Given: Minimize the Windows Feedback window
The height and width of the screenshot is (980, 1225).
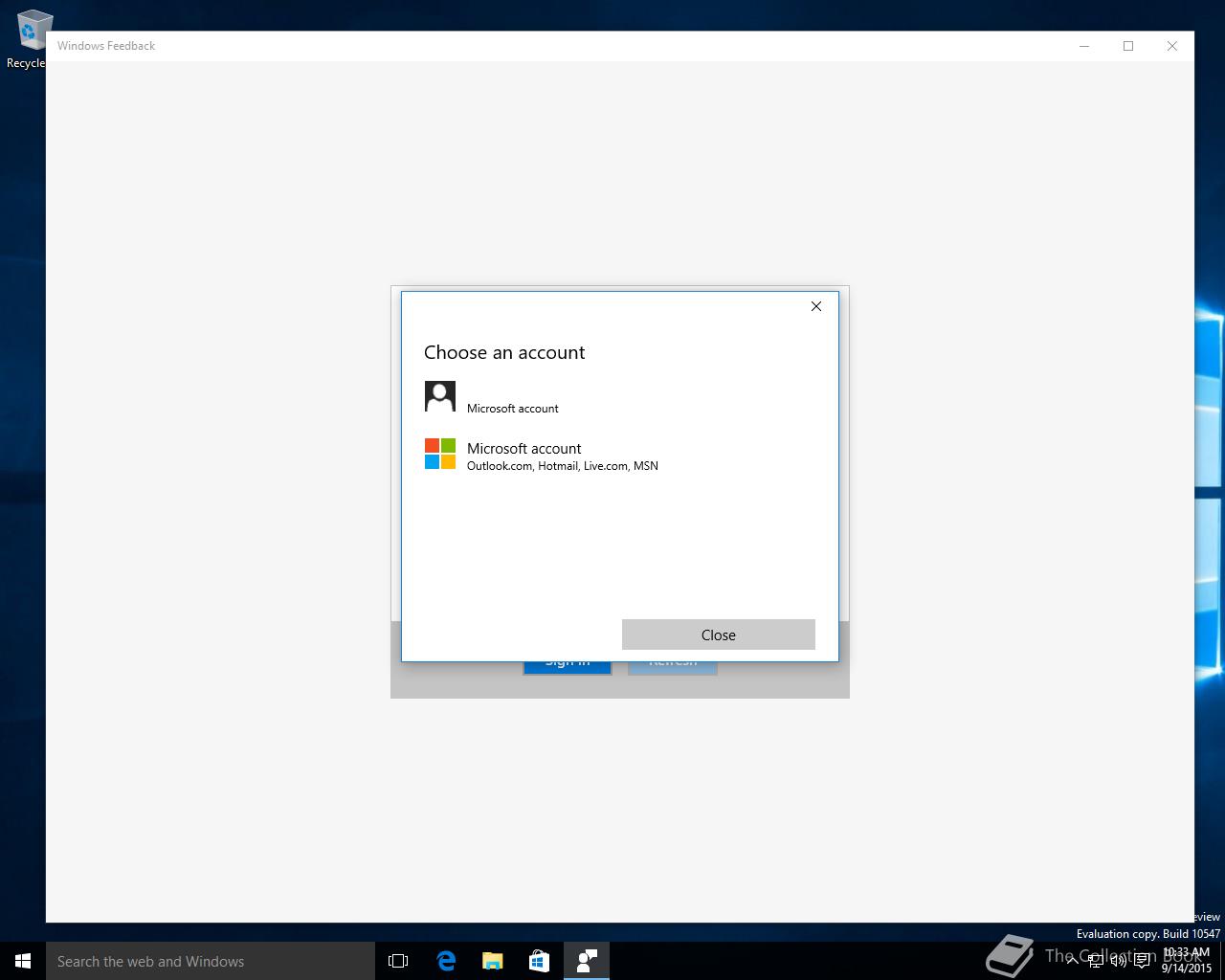Looking at the screenshot, I should pyautogui.click(x=1084, y=46).
